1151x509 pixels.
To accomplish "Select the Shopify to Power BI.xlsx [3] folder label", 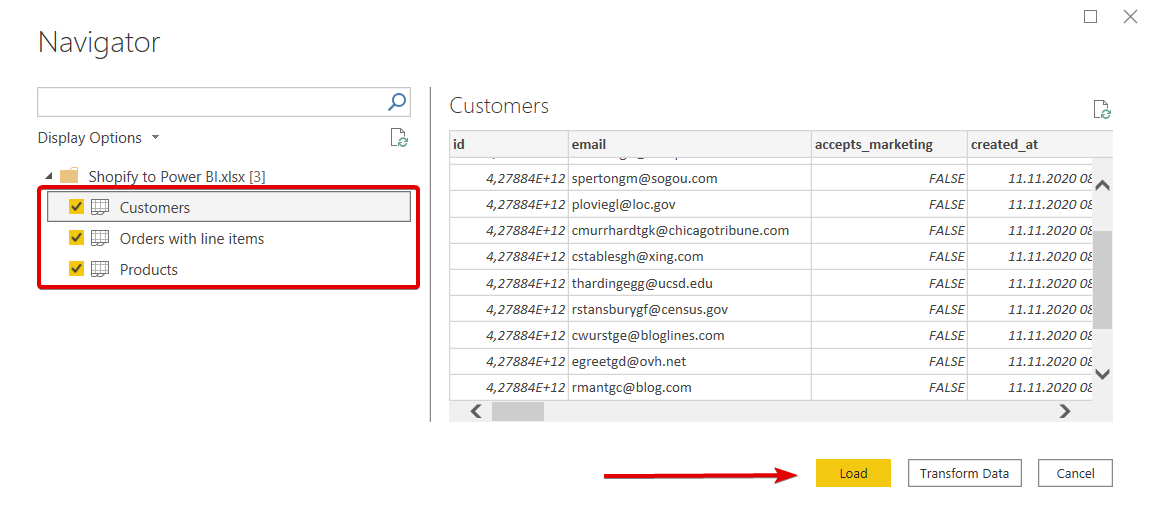I will (177, 176).
